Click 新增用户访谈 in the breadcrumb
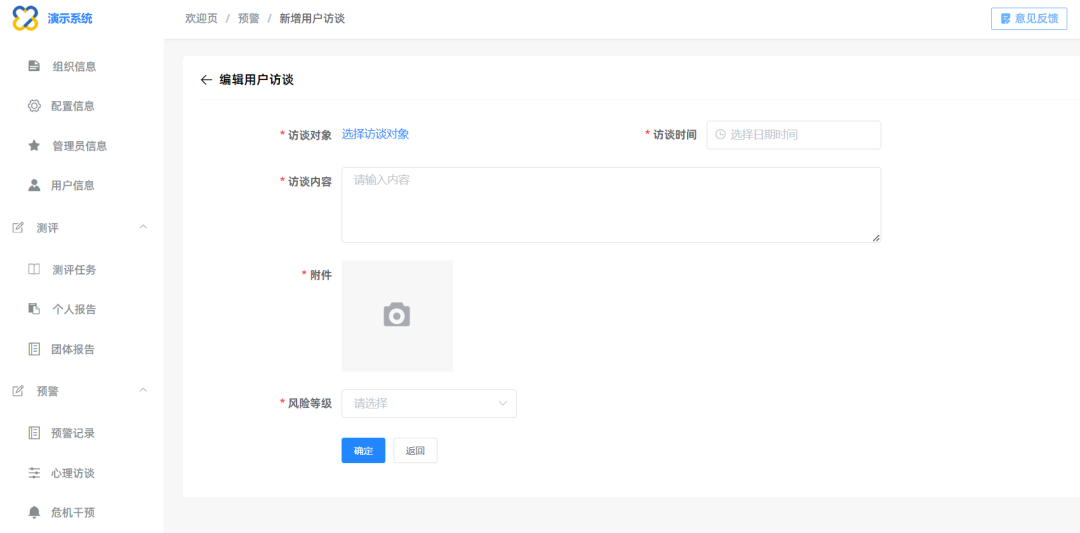This screenshot has height=533, width=1080. pos(312,19)
